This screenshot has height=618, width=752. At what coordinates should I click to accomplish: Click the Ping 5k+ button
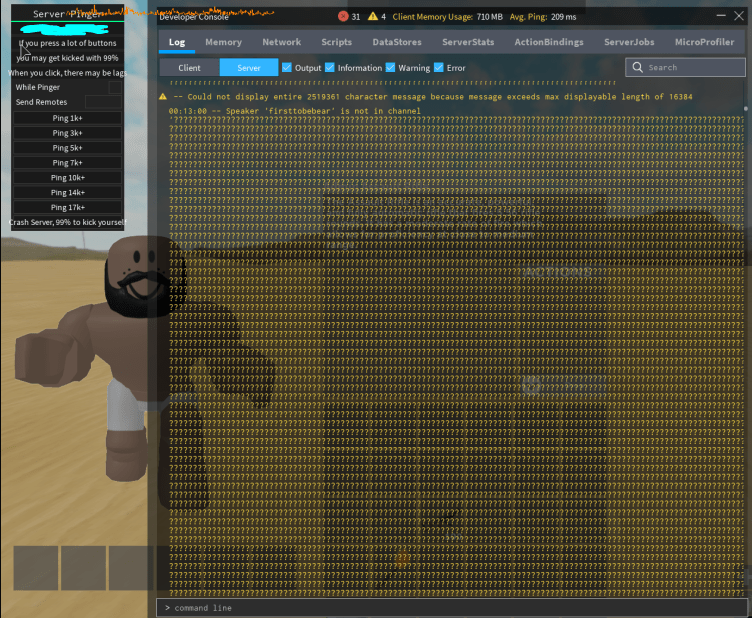[68, 148]
